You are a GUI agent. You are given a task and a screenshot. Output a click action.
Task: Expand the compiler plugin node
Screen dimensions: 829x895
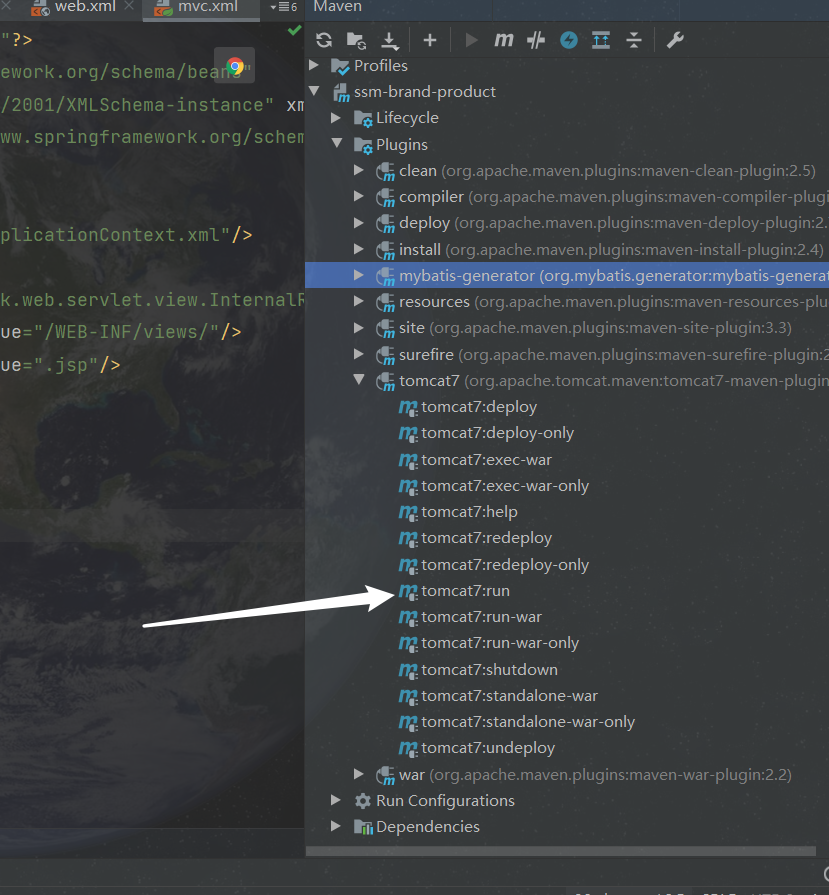359,196
